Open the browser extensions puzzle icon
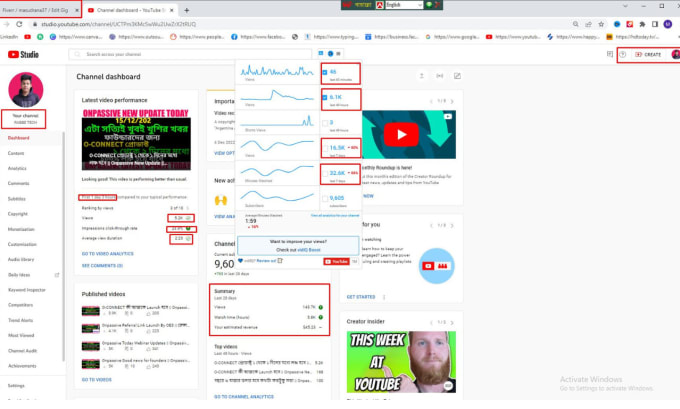The image size is (680, 409). click(x=642, y=24)
